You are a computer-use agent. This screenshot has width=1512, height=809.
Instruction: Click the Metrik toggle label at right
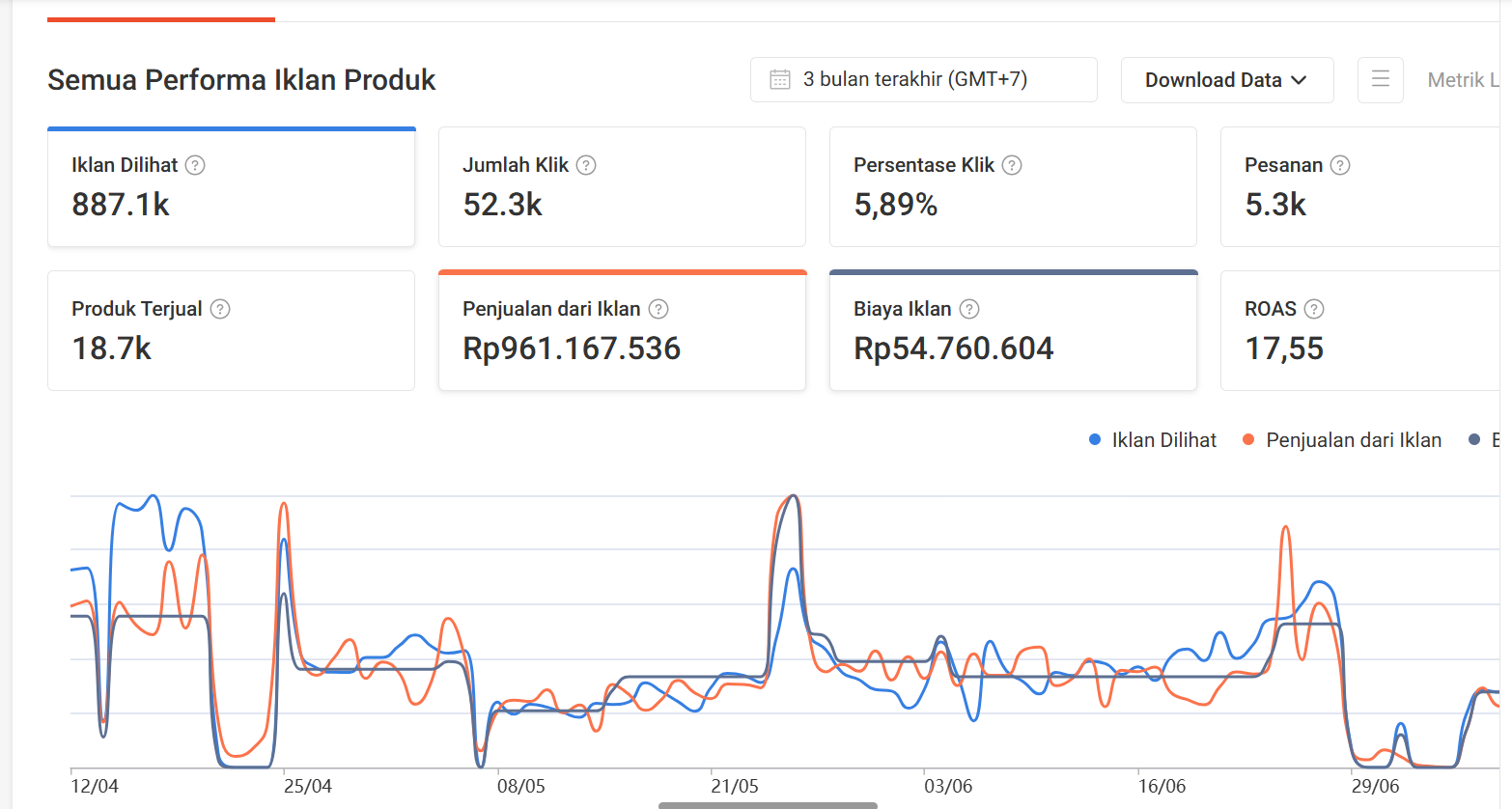1463,80
